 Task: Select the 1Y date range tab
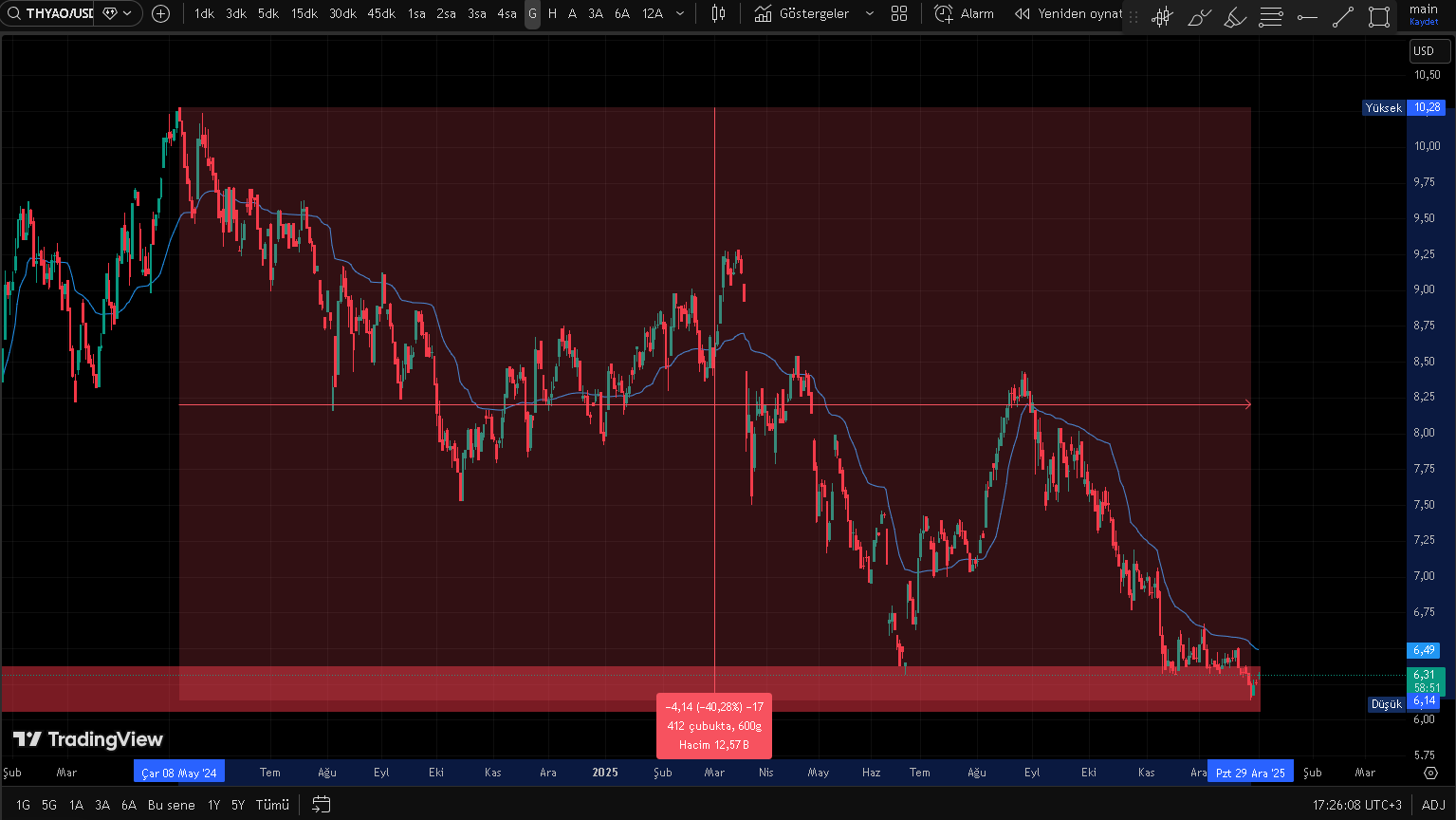tap(214, 805)
